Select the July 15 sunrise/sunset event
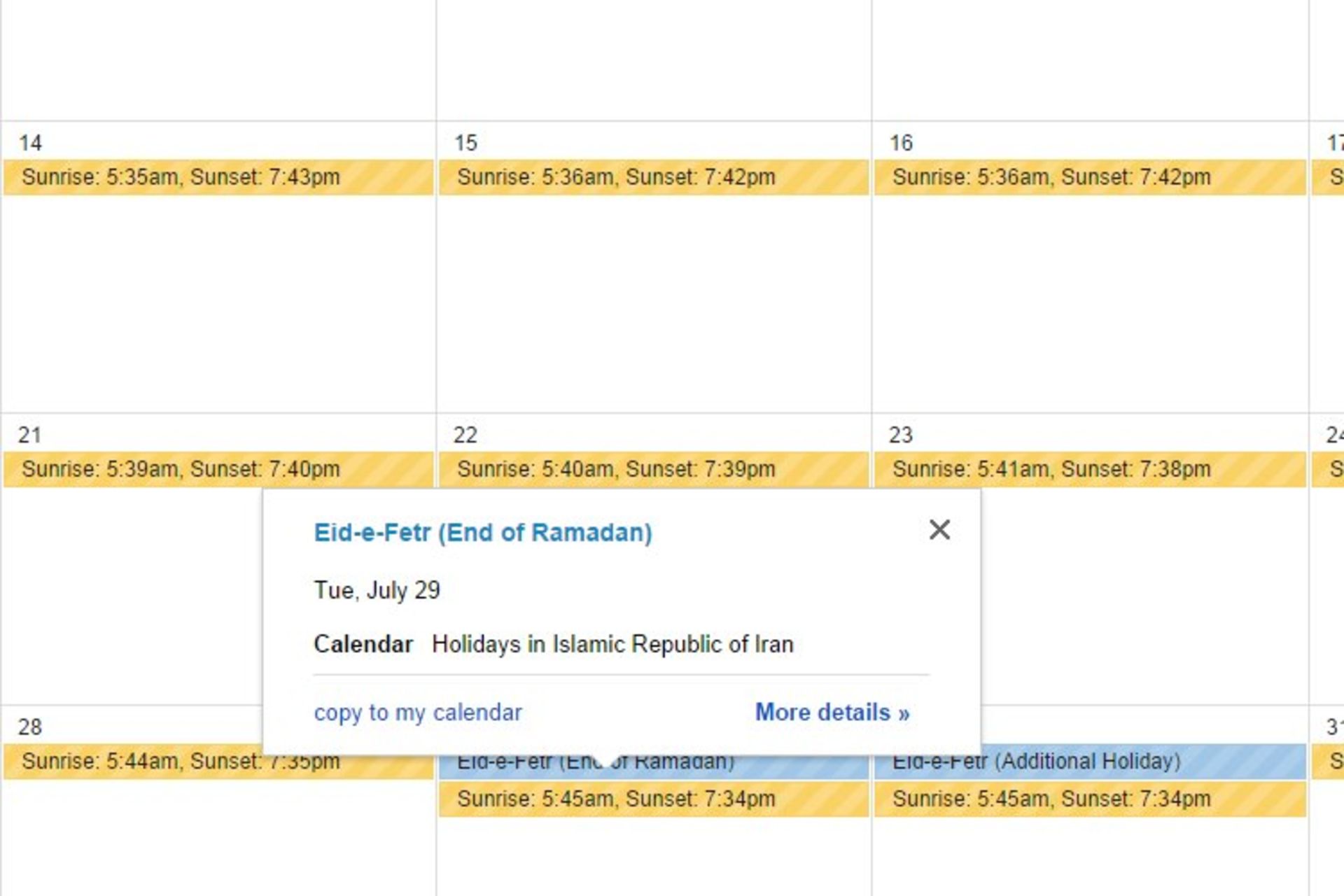Viewport: 1344px width, 896px height. click(653, 177)
